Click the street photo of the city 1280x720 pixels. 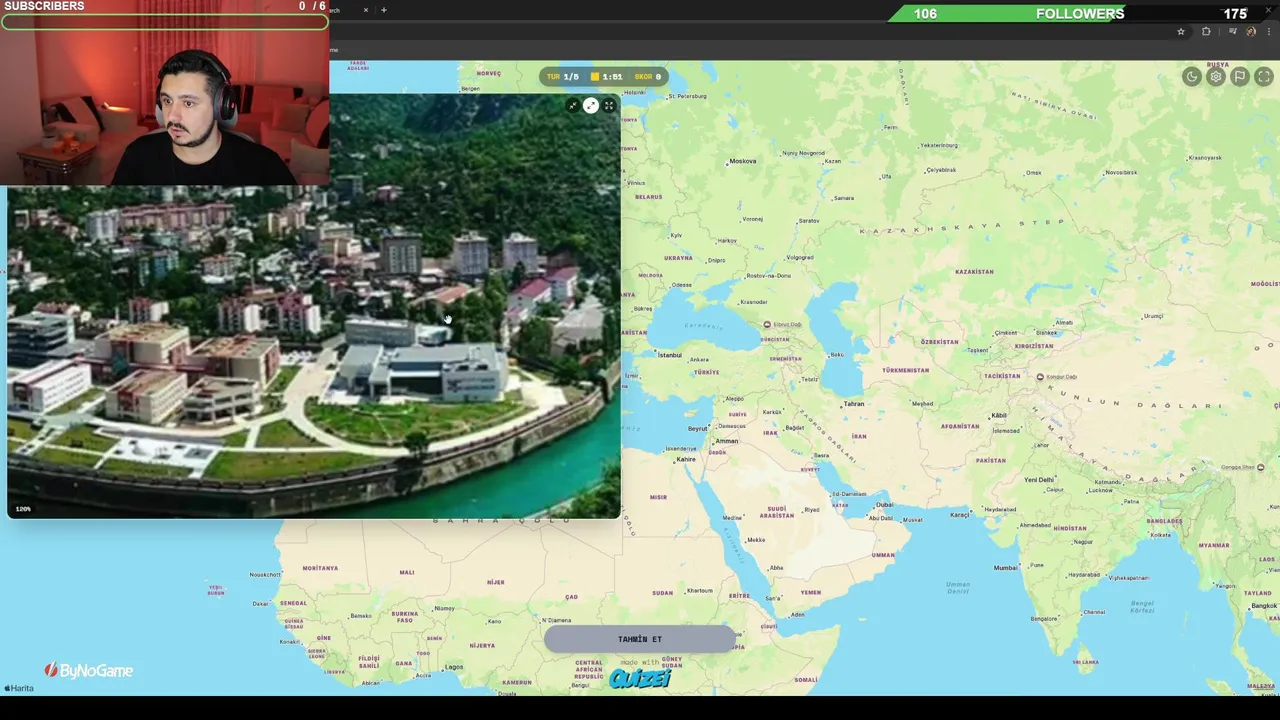pos(314,305)
